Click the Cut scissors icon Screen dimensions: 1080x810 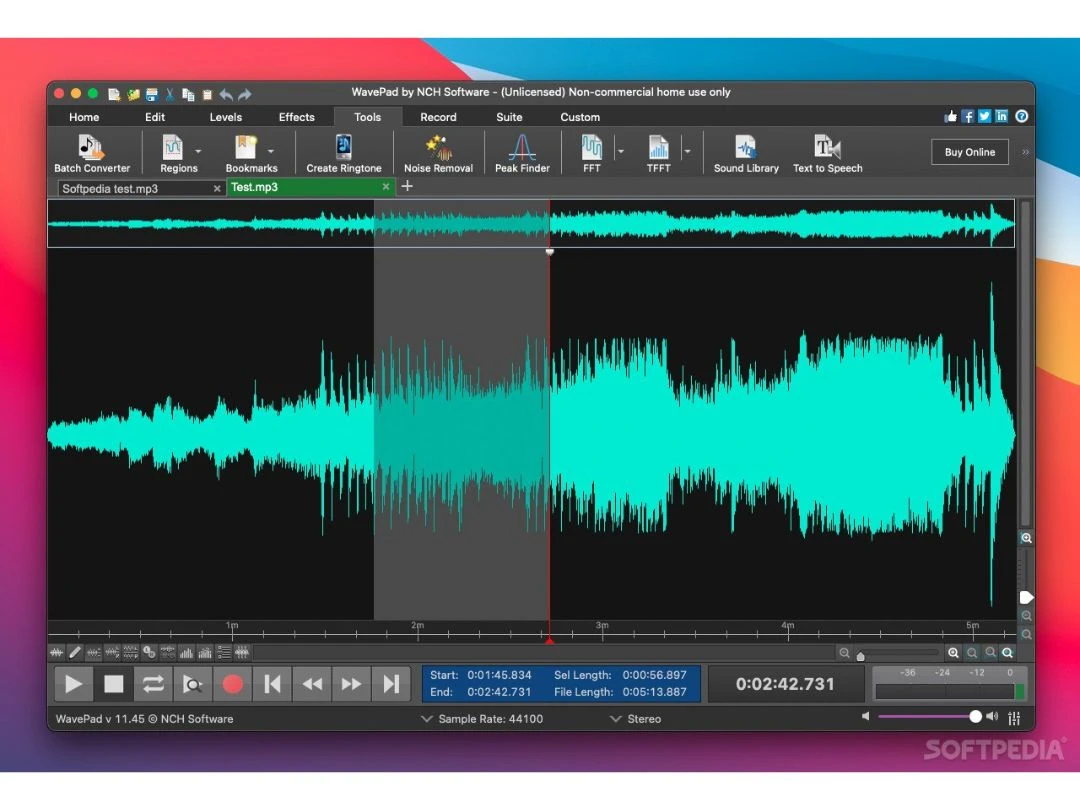(169, 94)
